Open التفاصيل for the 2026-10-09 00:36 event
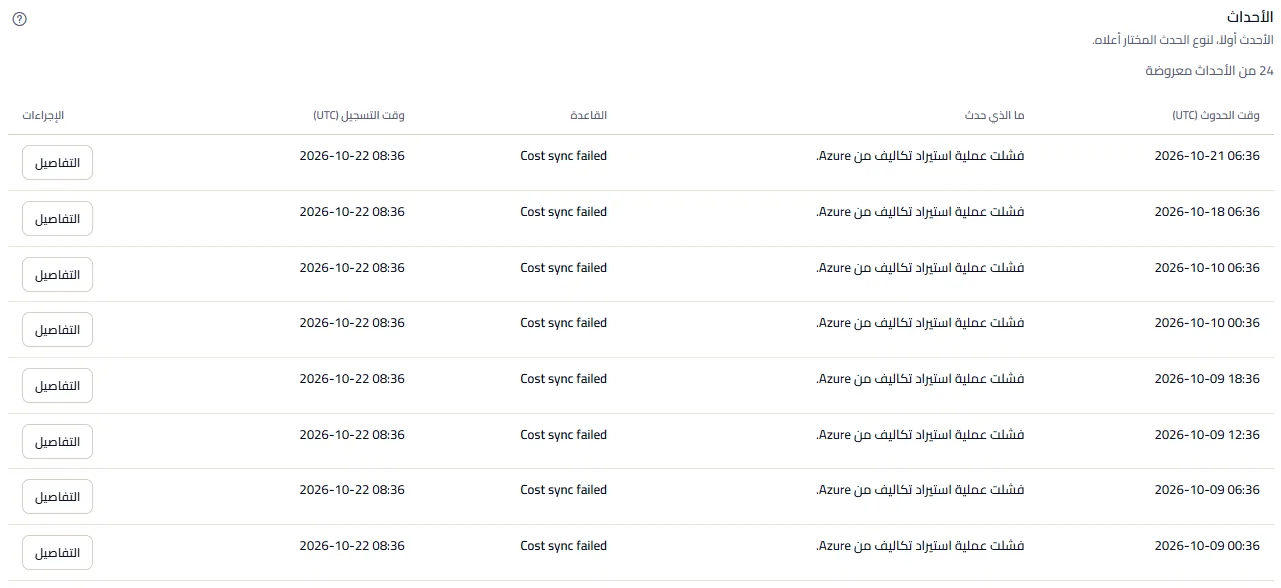The image size is (1281, 588). (x=57, y=553)
